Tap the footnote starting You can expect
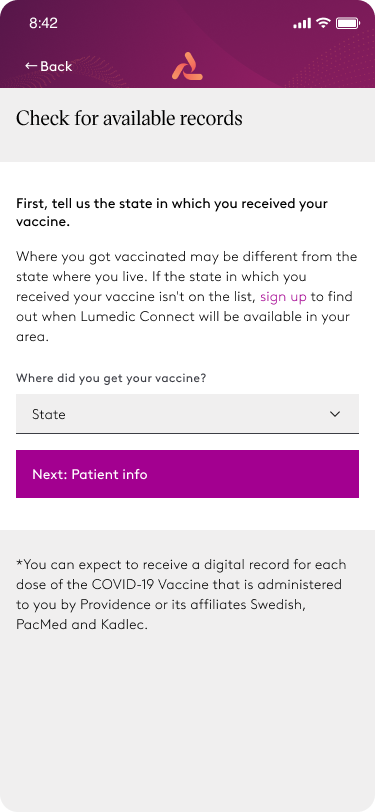This screenshot has height=812, width=375. pyautogui.click(x=181, y=594)
